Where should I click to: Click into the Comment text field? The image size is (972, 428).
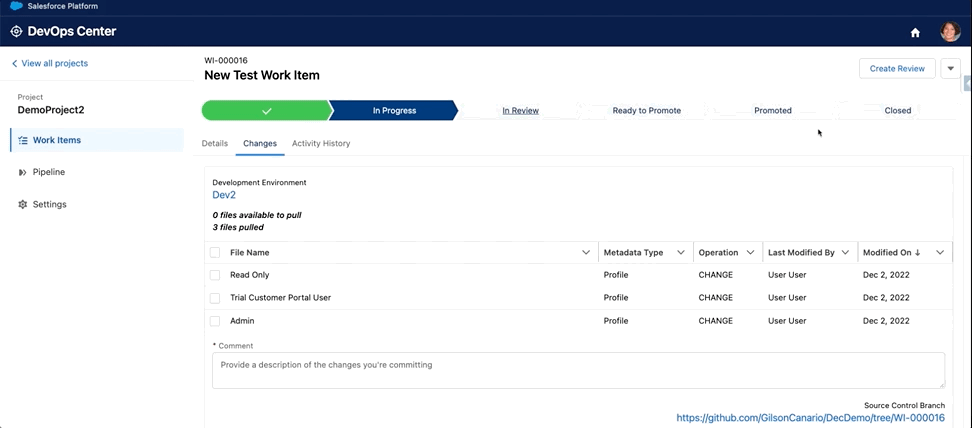pyautogui.click(x=578, y=370)
